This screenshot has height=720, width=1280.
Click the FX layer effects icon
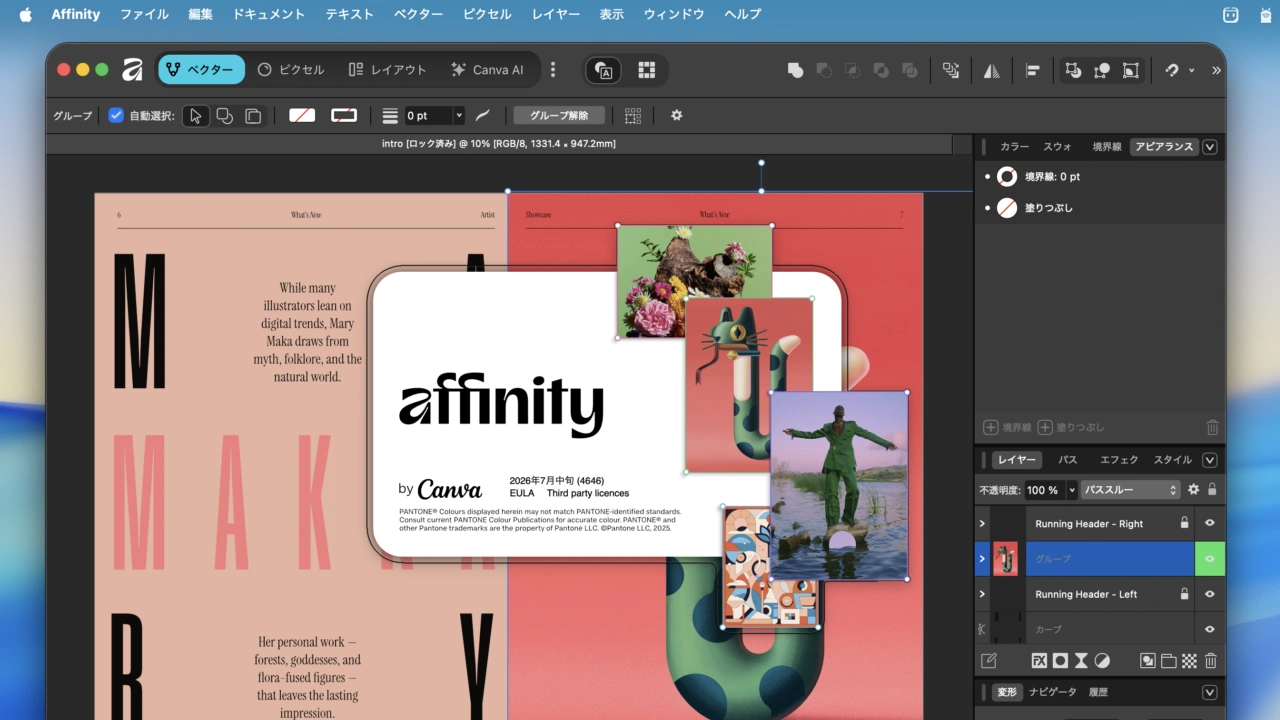(1039, 661)
